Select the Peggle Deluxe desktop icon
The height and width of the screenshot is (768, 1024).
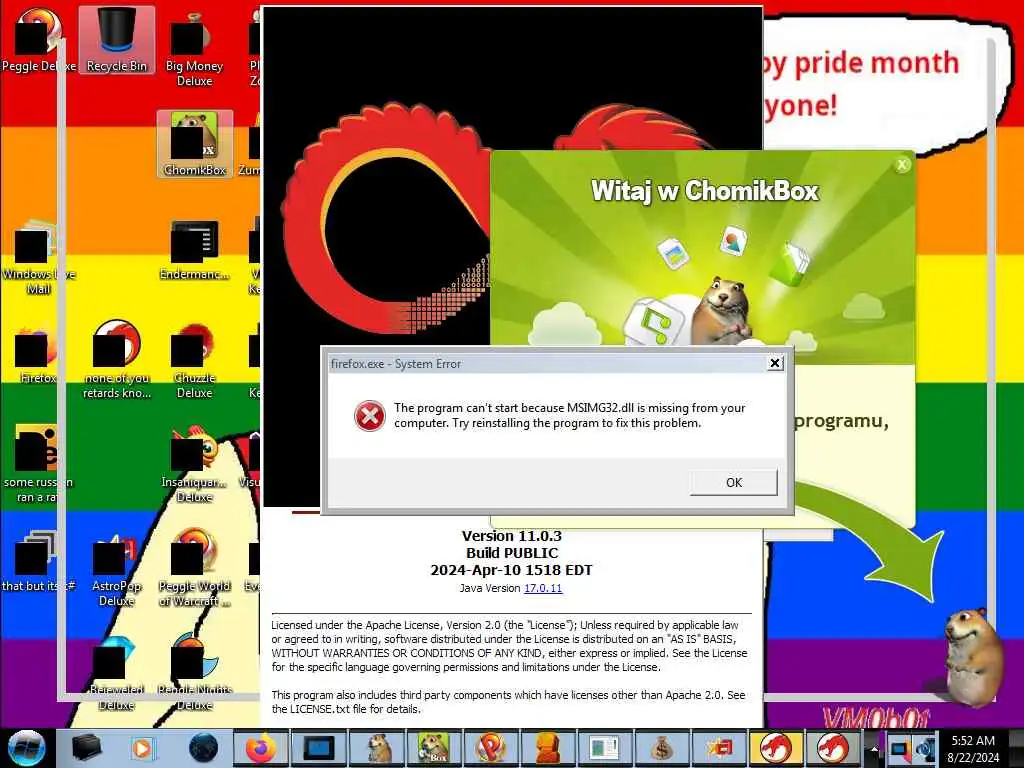pos(38,39)
